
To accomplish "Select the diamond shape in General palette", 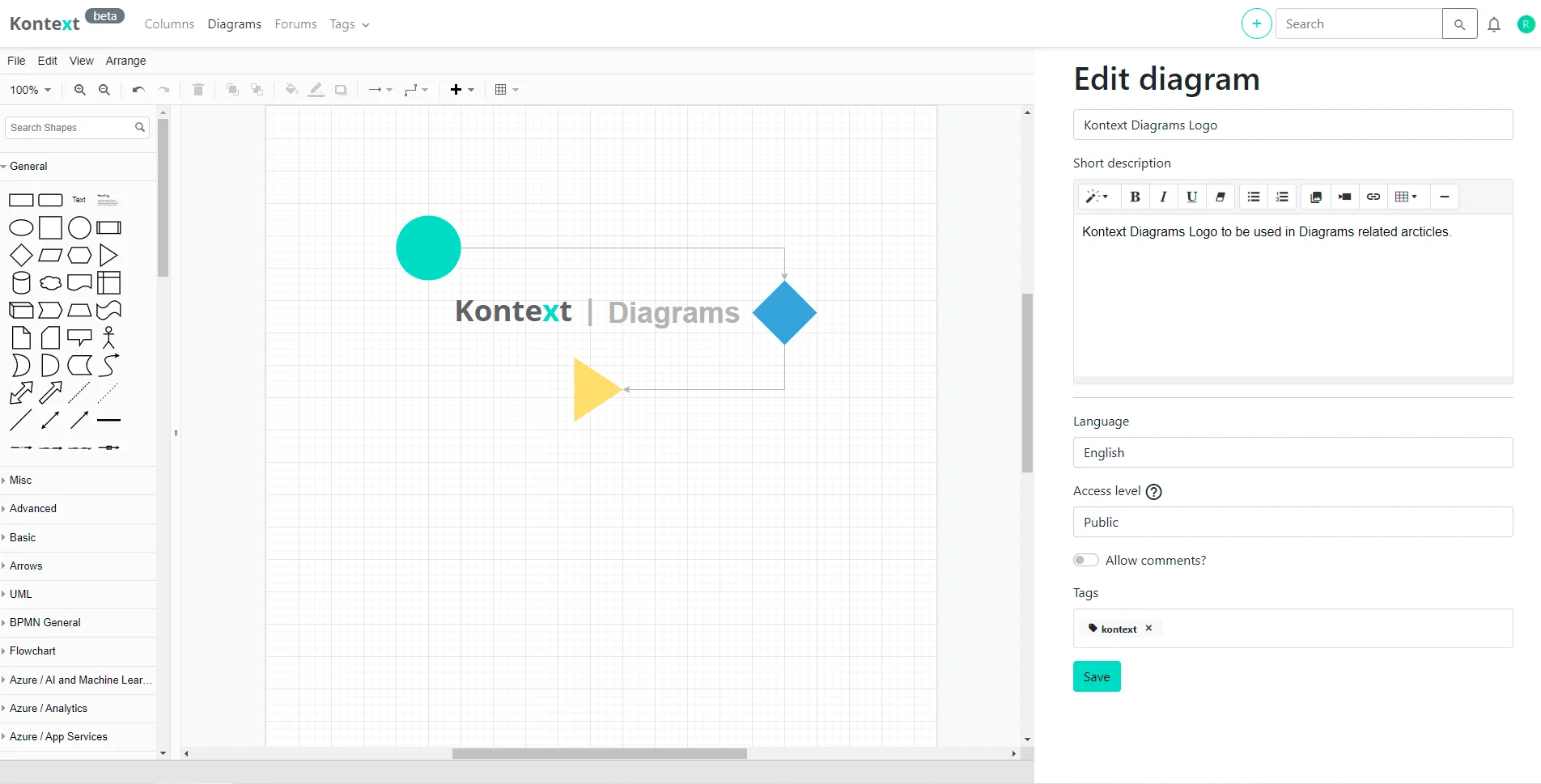I will [21, 256].
